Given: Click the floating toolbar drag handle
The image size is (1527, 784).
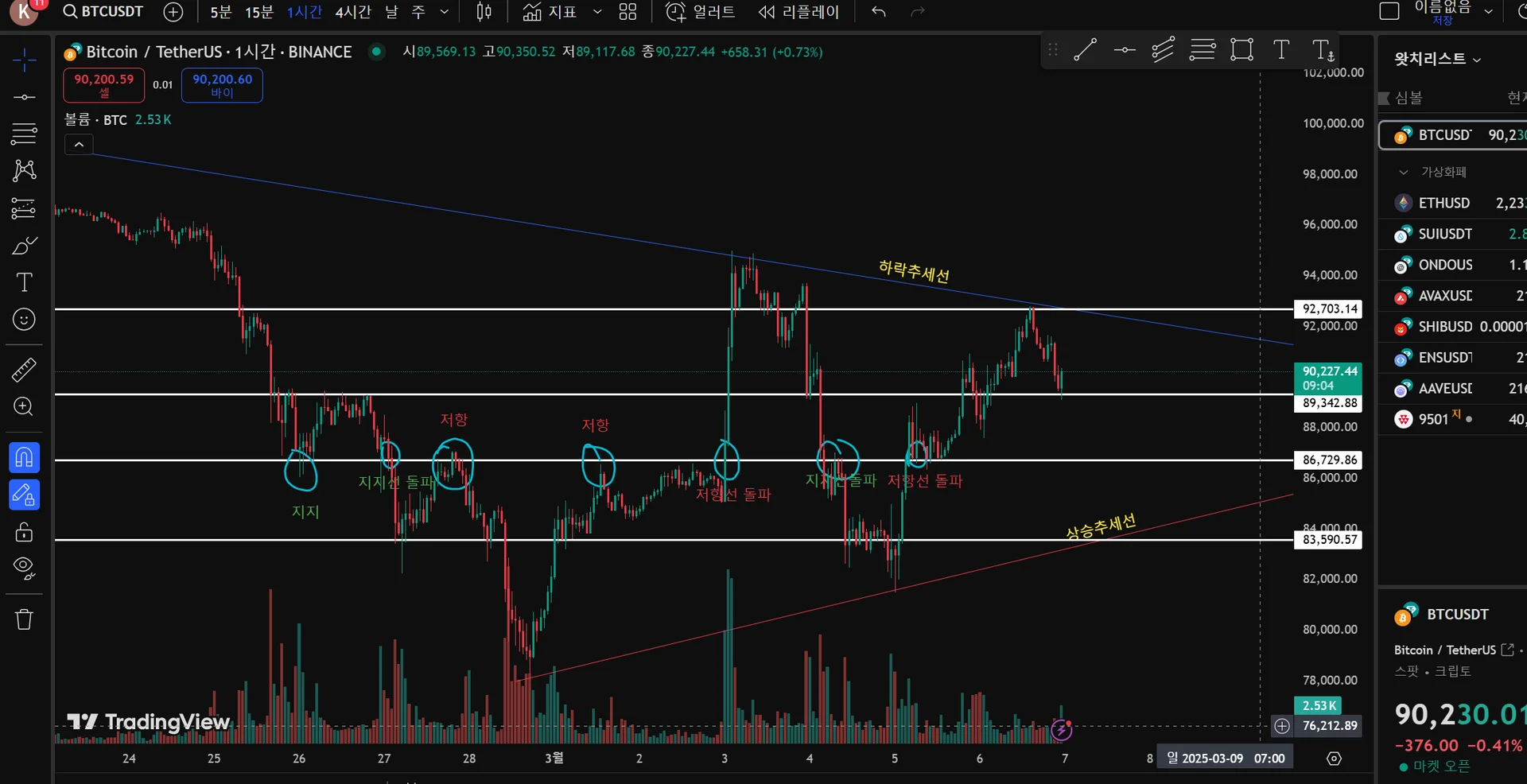Looking at the screenshot, I should tap(1053, 50).
